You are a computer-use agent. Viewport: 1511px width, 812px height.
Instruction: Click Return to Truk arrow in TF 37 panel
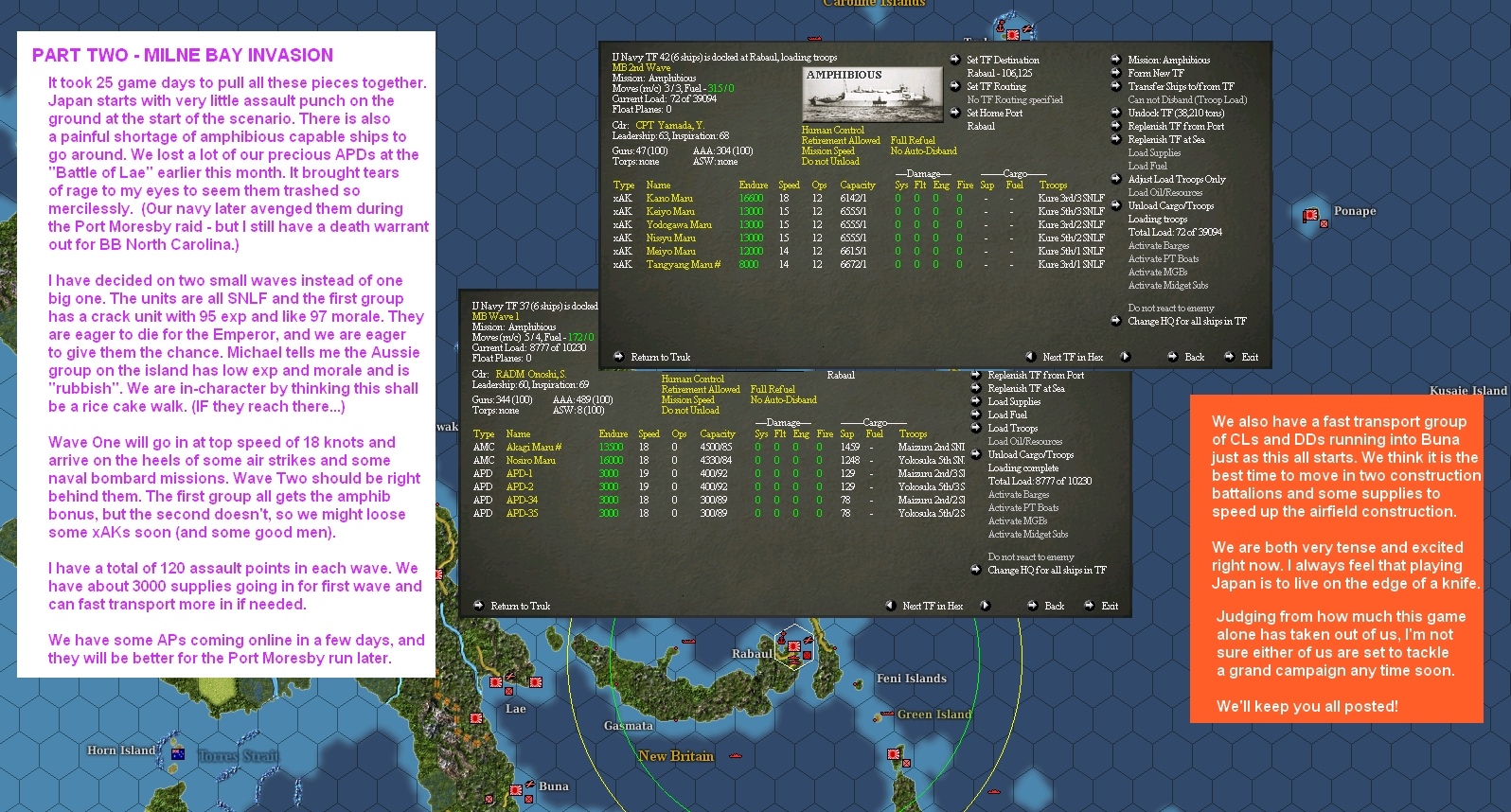[479, 606]
